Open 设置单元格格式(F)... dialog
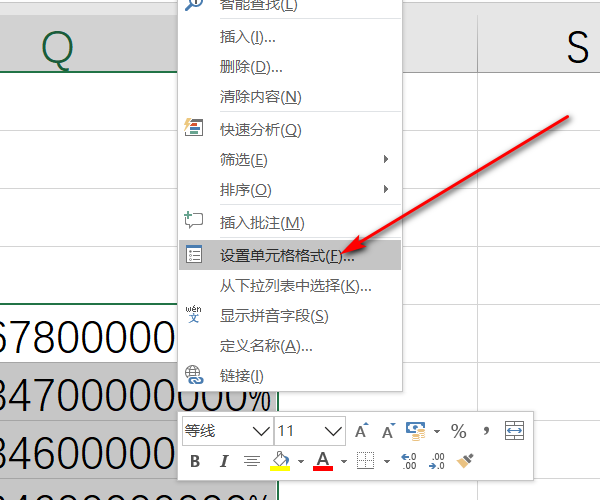 click(290, 255)
